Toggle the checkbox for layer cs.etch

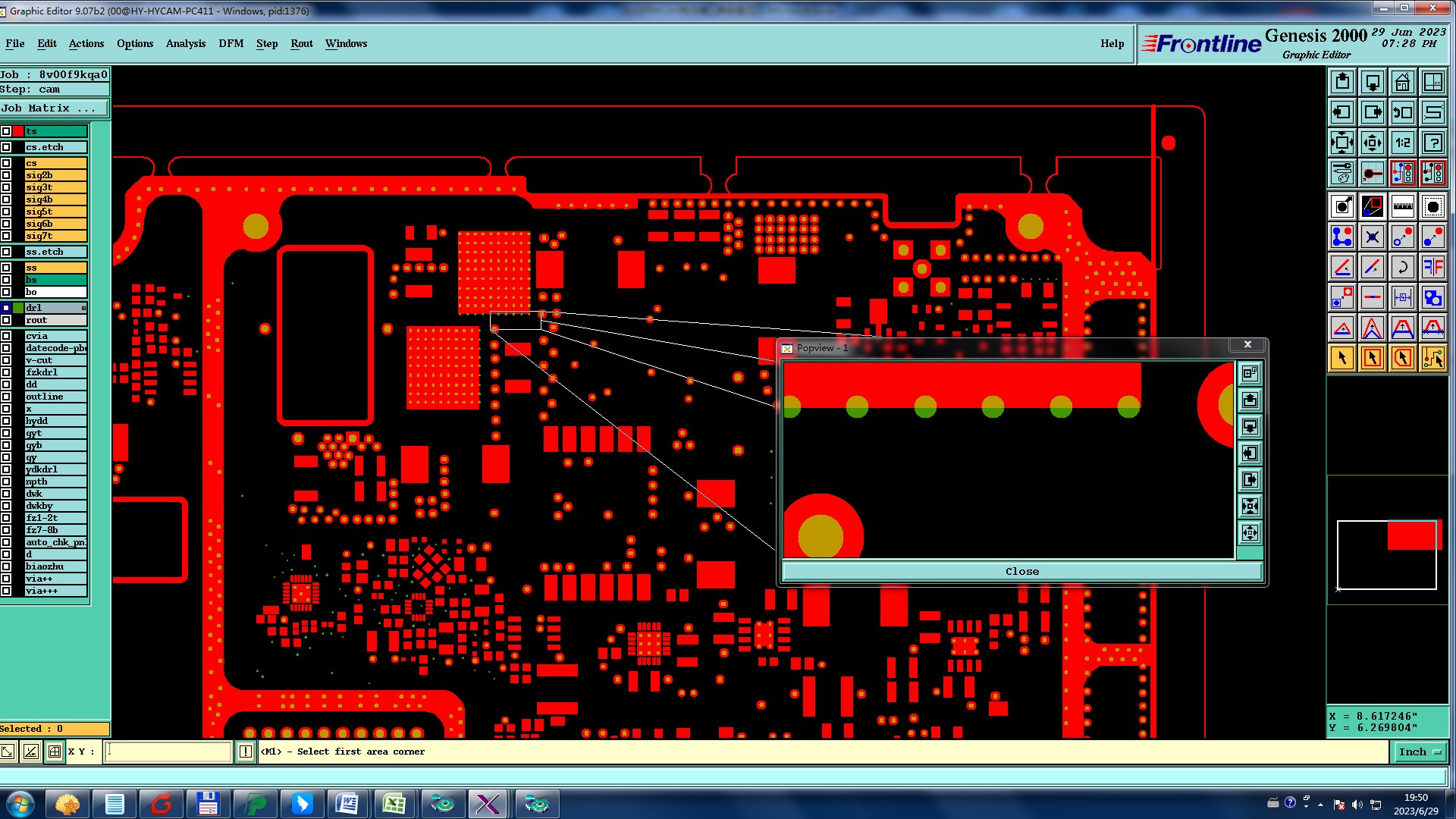(6, 147)
